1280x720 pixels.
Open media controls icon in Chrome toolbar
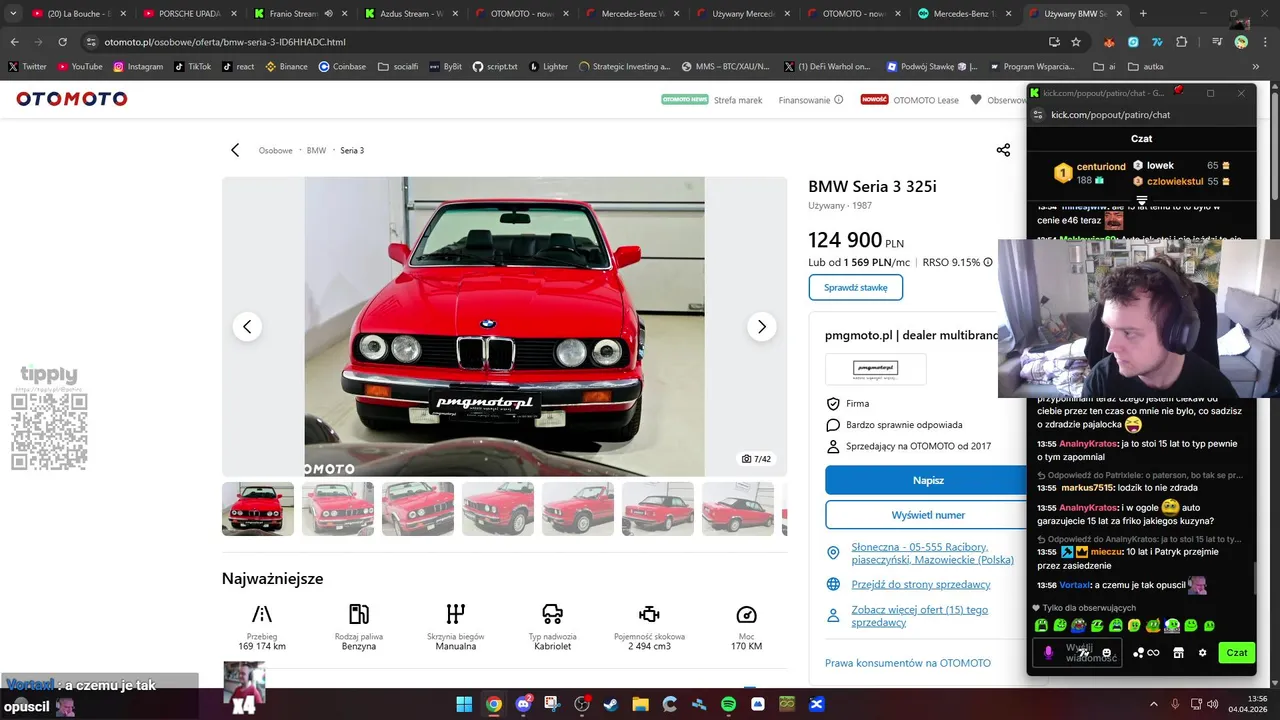[x=1217, y=42]
